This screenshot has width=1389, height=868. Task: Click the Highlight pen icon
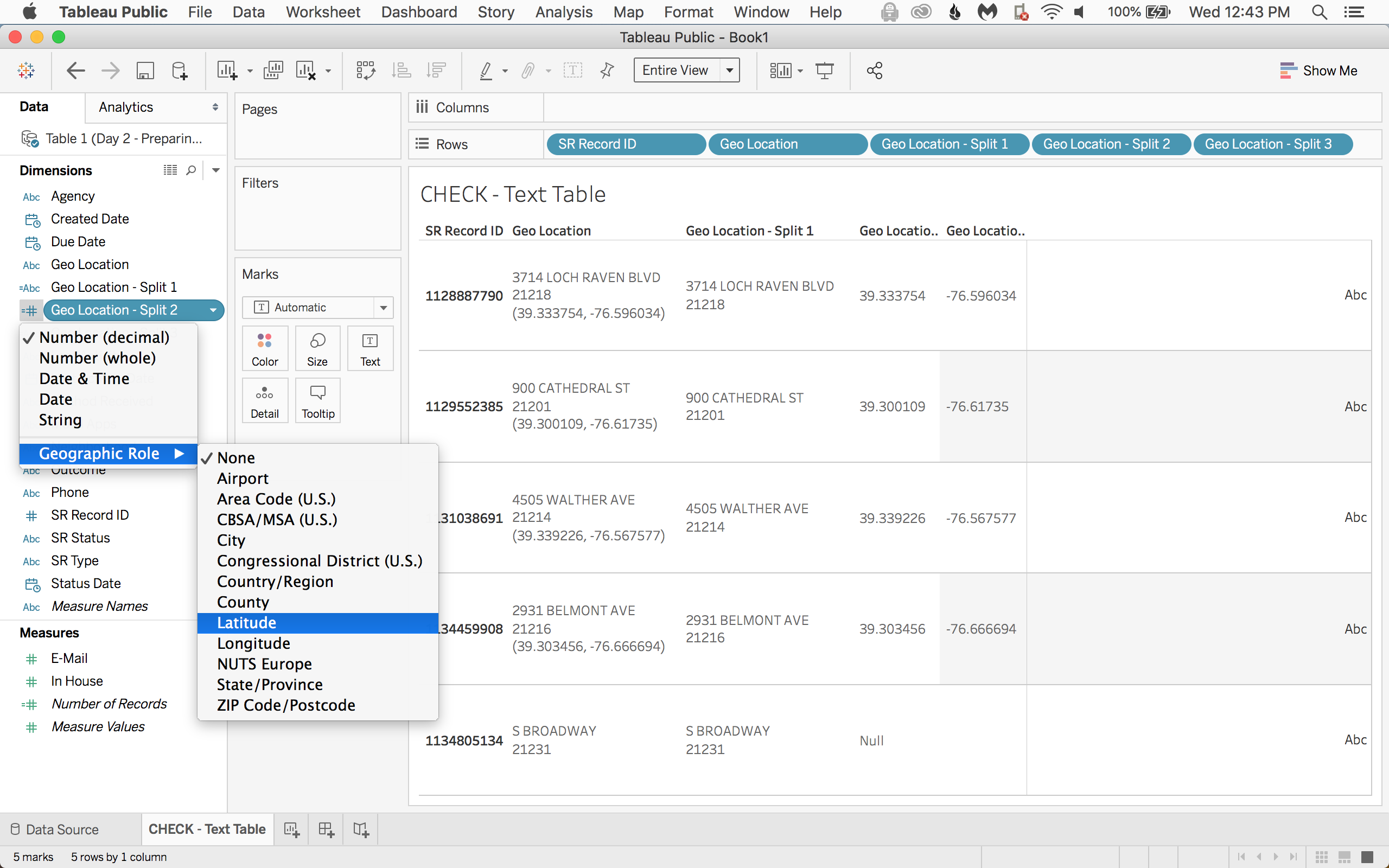pos(486,71)
